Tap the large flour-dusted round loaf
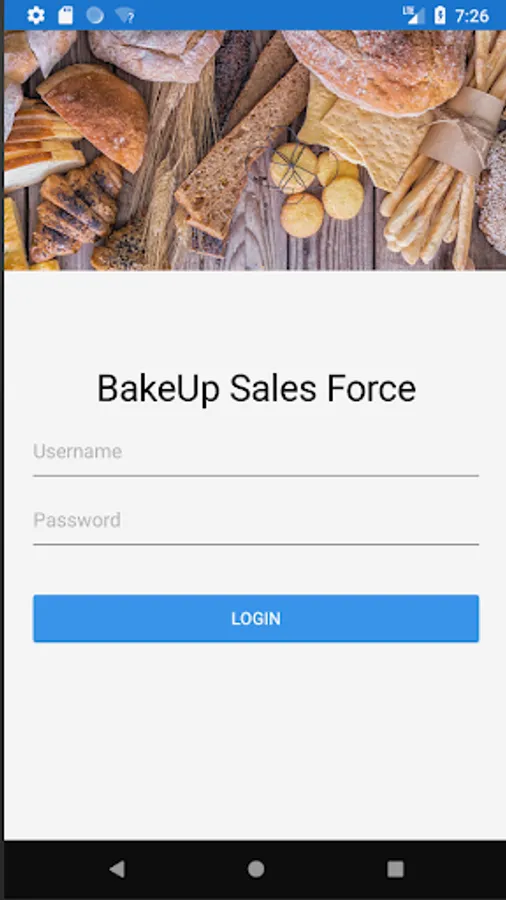This screenshot has height=900, width=506. [x=377, y=70]
